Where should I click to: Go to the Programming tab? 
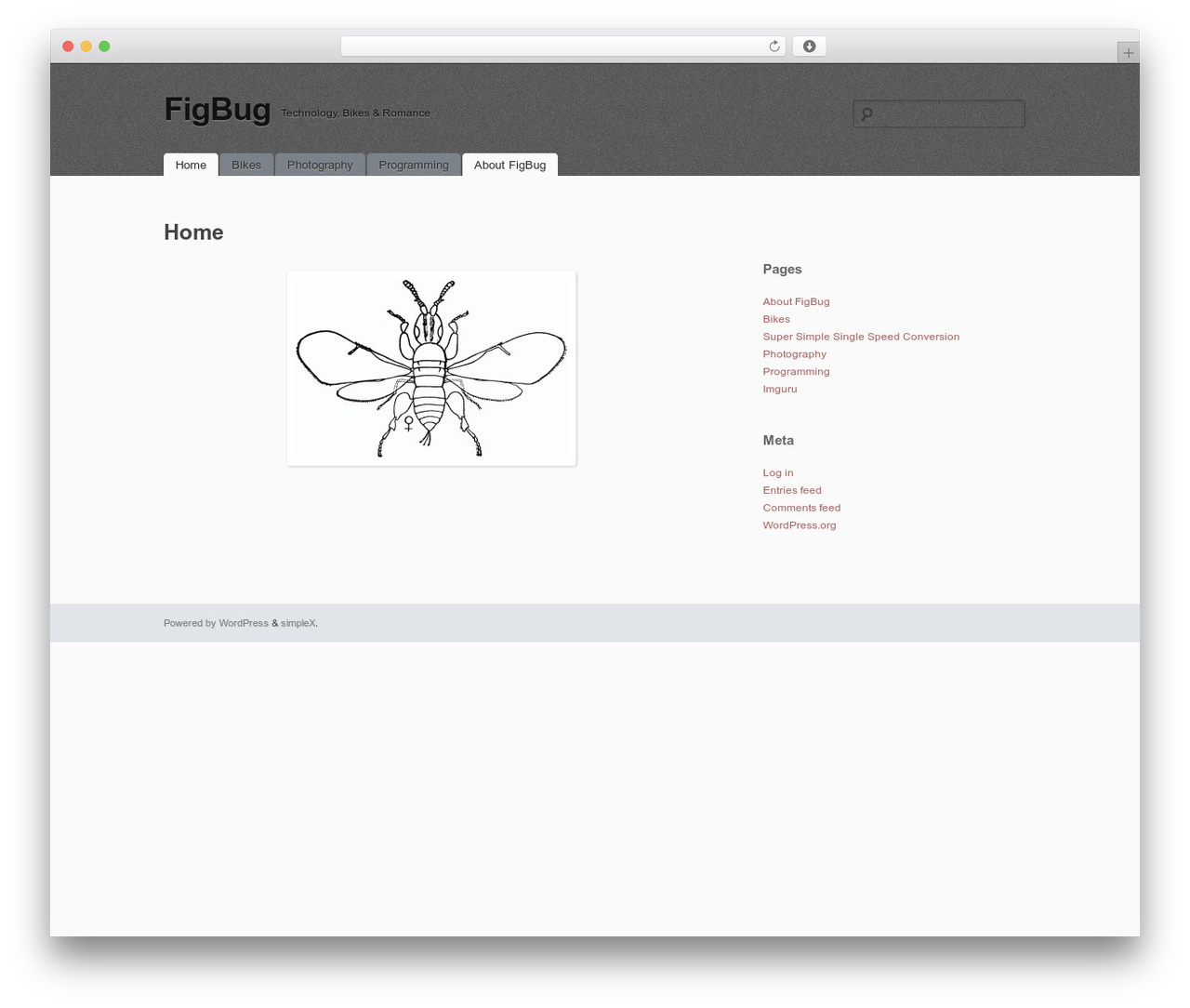[x=414, y=165]
